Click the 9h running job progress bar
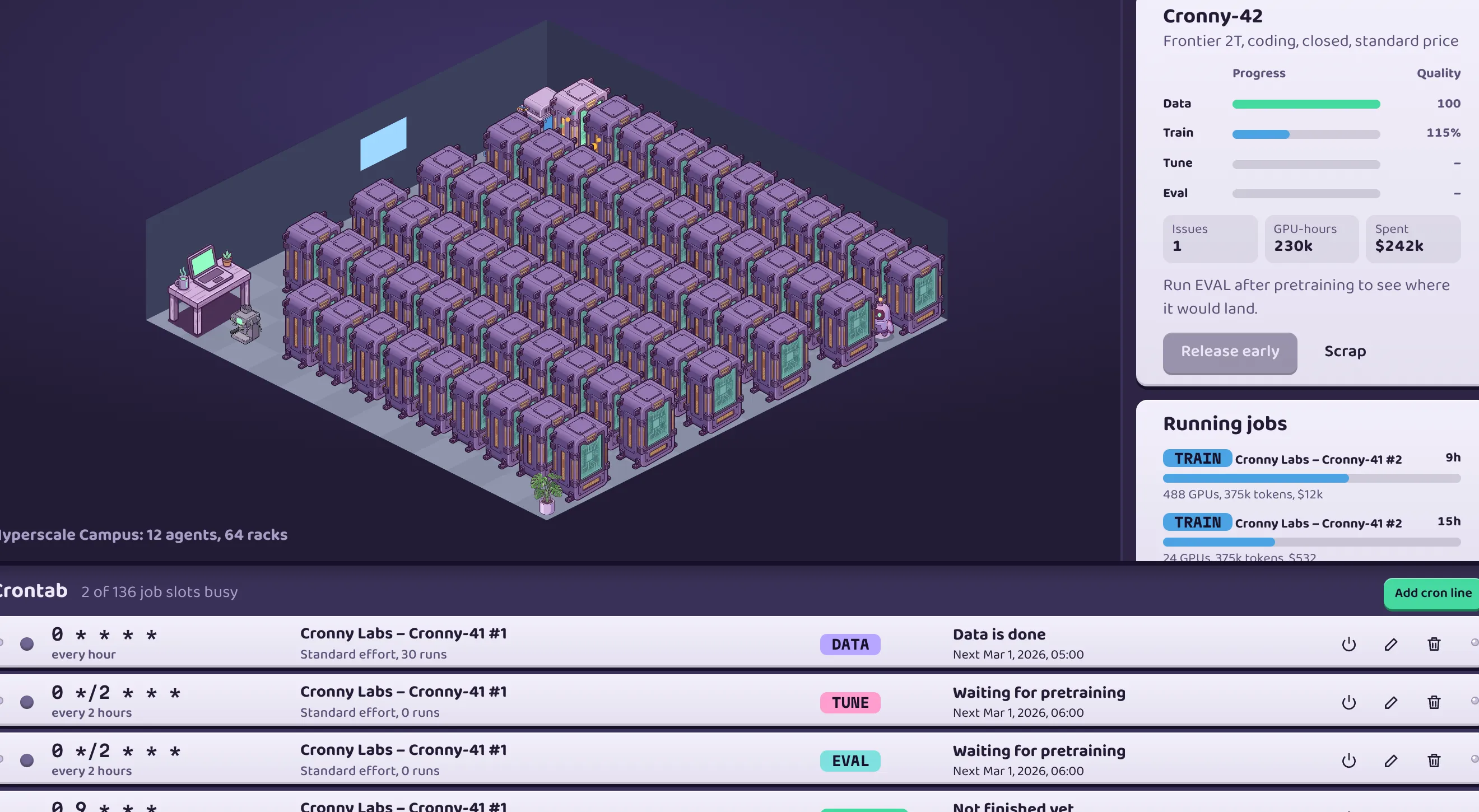 tap(1311, 479)
